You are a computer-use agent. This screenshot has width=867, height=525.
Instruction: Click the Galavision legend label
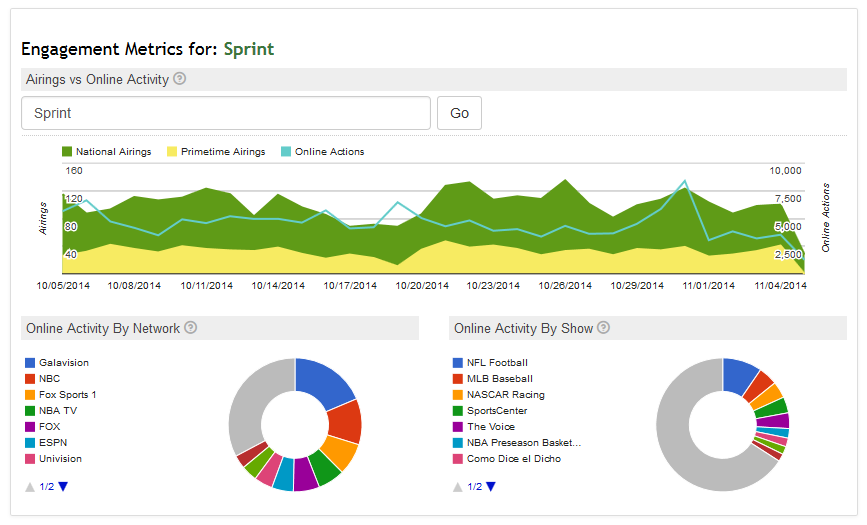tap(64, 363)
